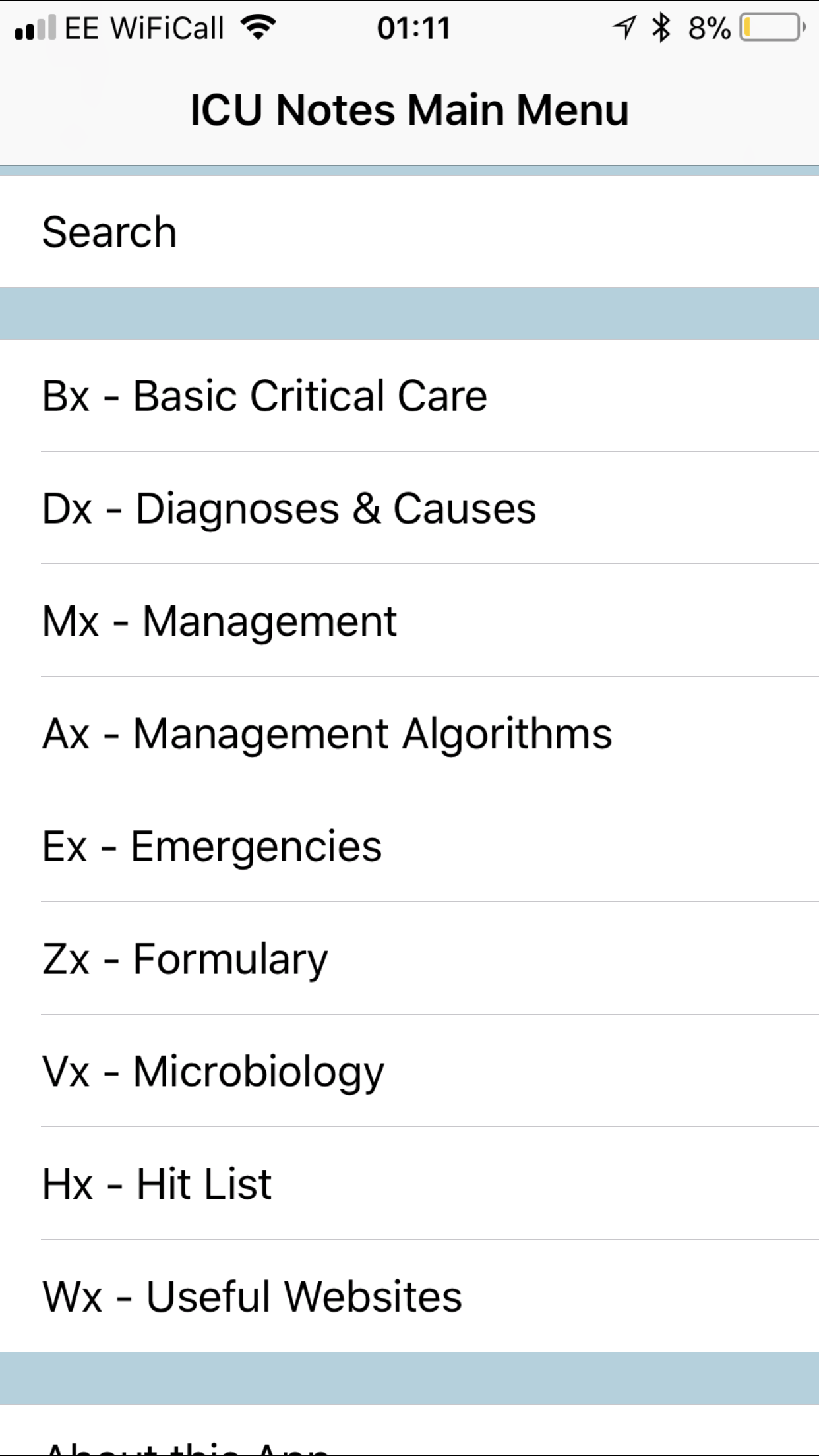Open Ex - Emergencies
The width and height of the screenshot is (819, 1456).
409,846
